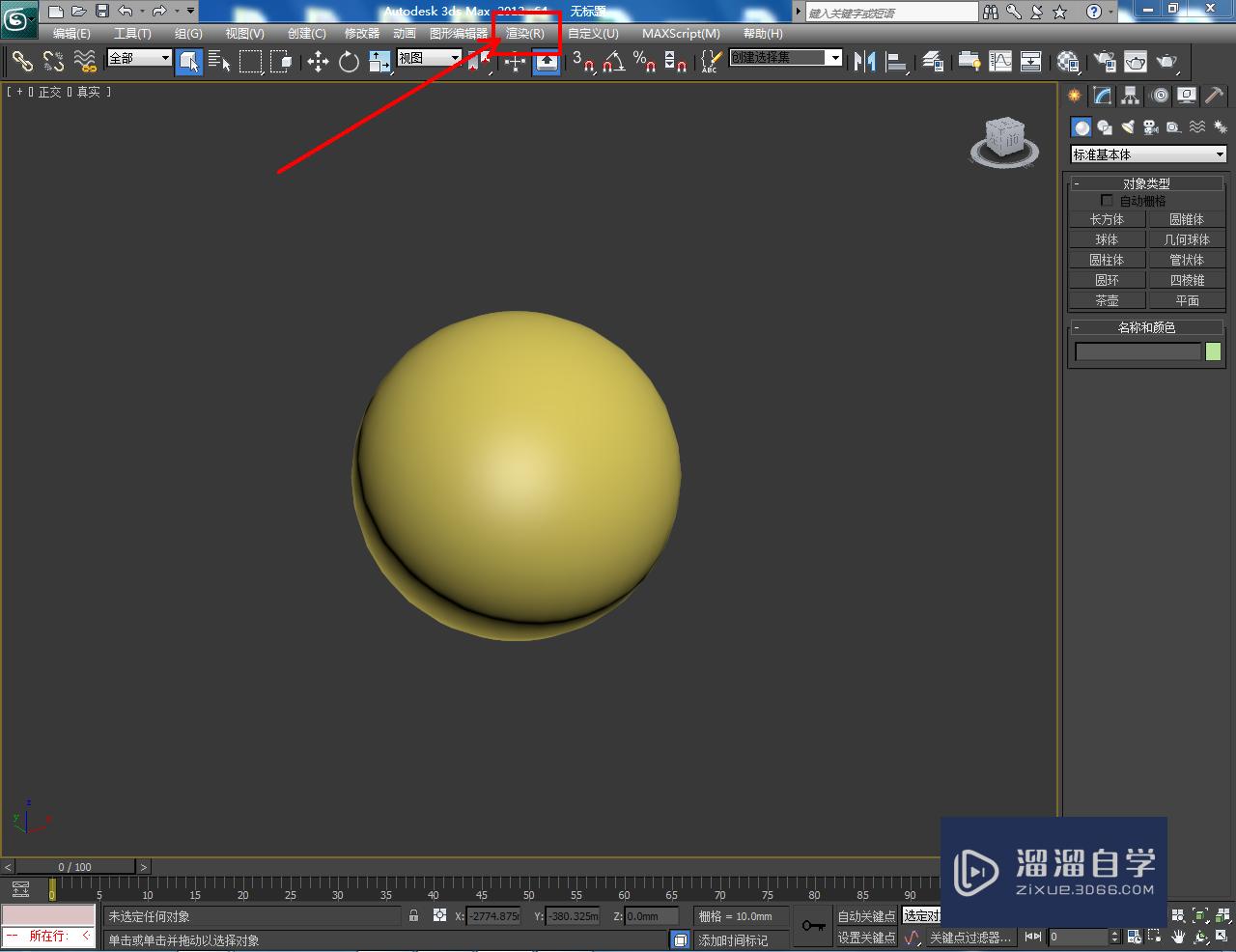Image resolution: width=1236 pixels, height=952 pixels.
Task: Select the Rotate tool
Action: [349, 62]
